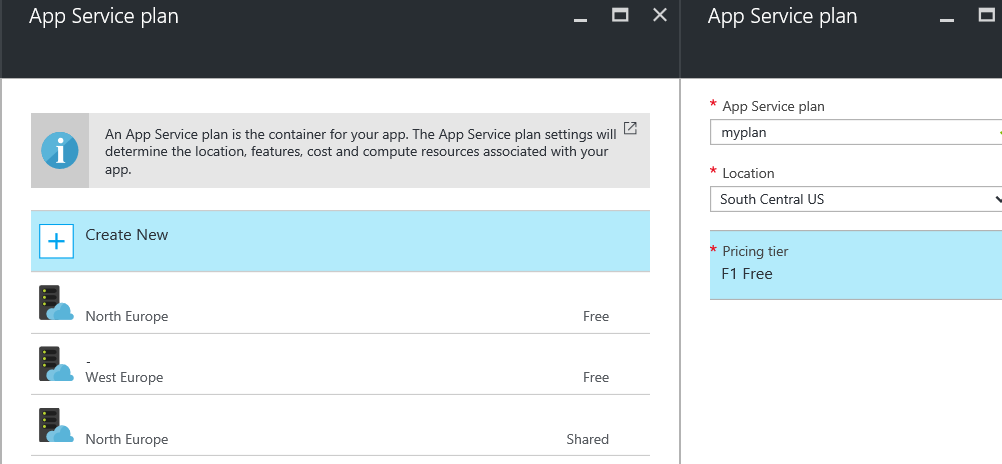Choose the North Europe Free plan entry
The width and height of the screenshot is (1002, 464).
pyautogui.click(x=341, y=303)
